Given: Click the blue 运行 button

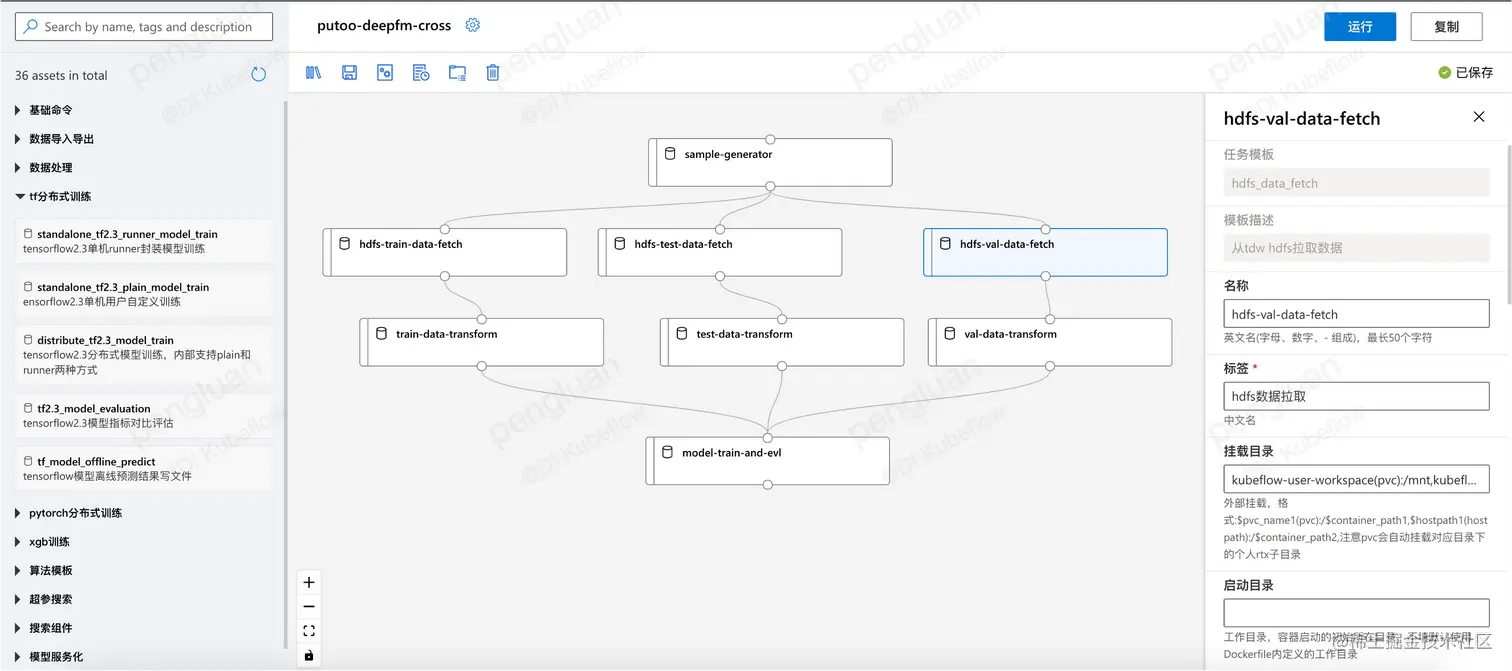Looking at the screenshot, I should pos(1359,27).
